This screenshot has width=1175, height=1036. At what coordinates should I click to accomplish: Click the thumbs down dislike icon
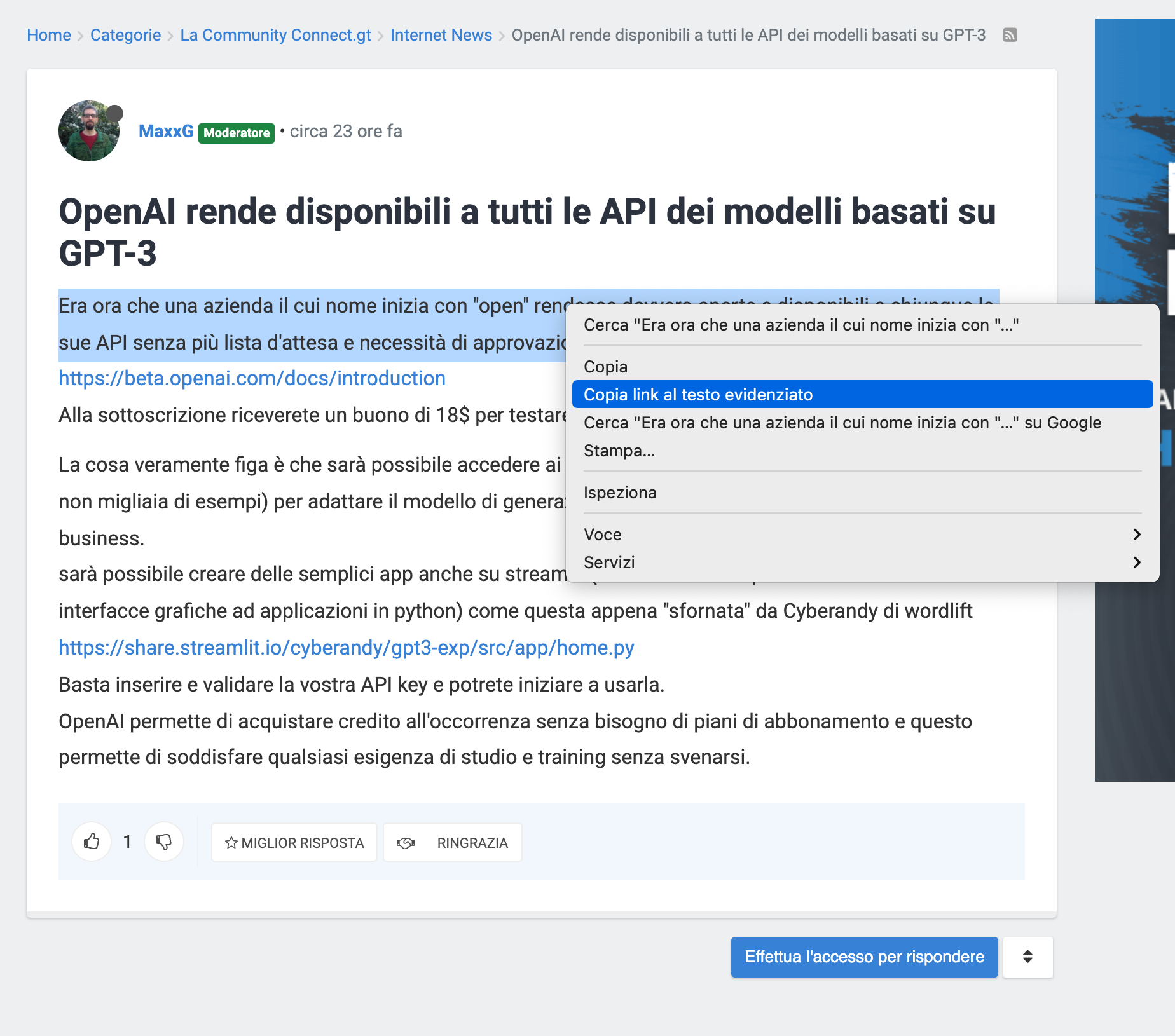pyautogui.click(x=164, y=842)
